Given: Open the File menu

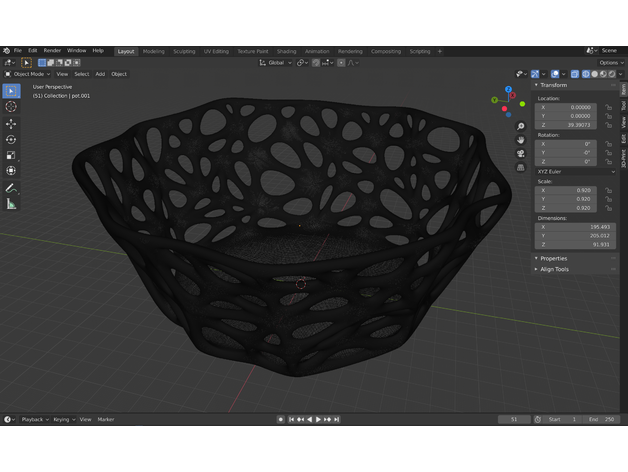Looking at the screenshot, I should 18,50.
